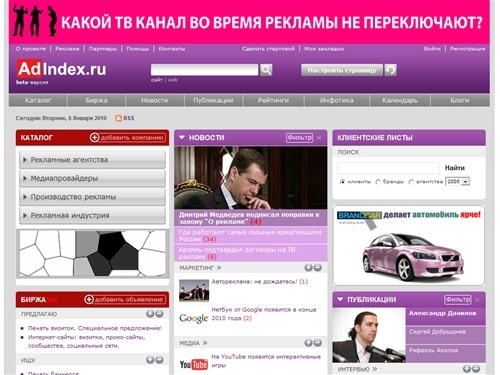This screenshot has height=375, width=500.
Task: Open the Рейтинги menu tab
Action: point(273,100)
